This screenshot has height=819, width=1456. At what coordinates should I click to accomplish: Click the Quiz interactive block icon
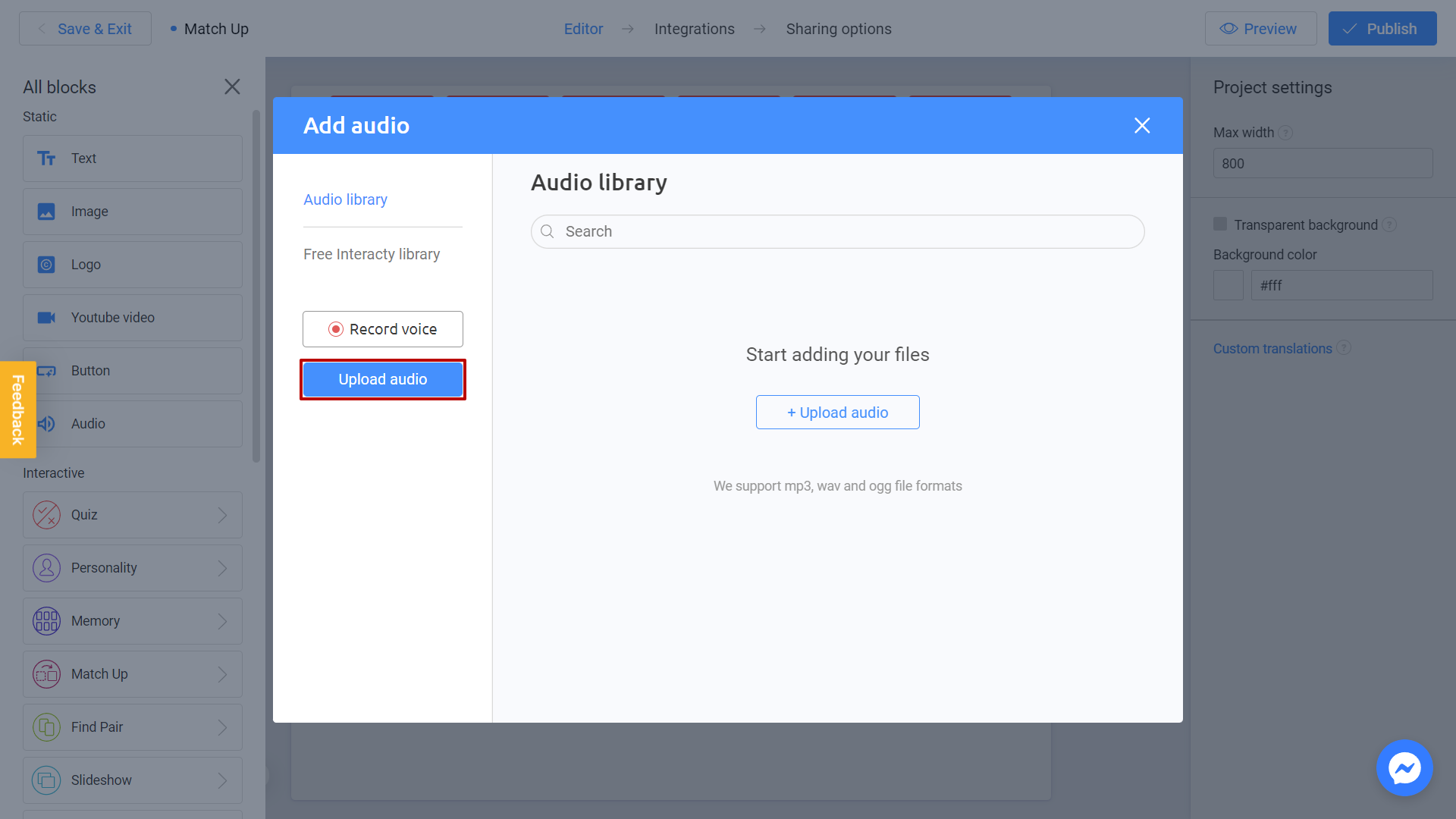(x=48, y=514)
